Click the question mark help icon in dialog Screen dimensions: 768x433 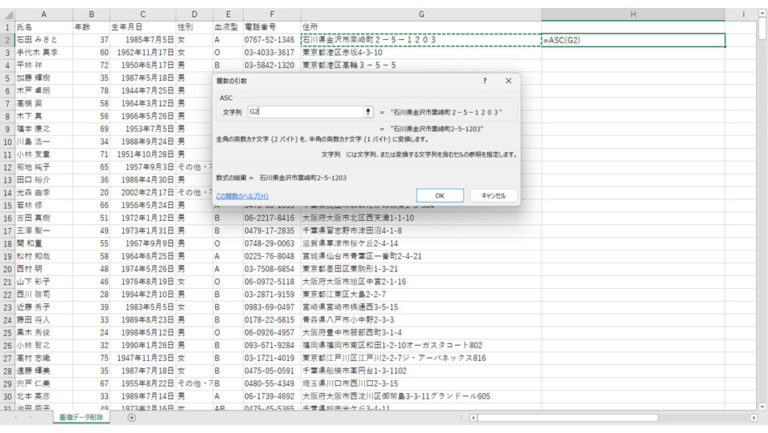485,80
